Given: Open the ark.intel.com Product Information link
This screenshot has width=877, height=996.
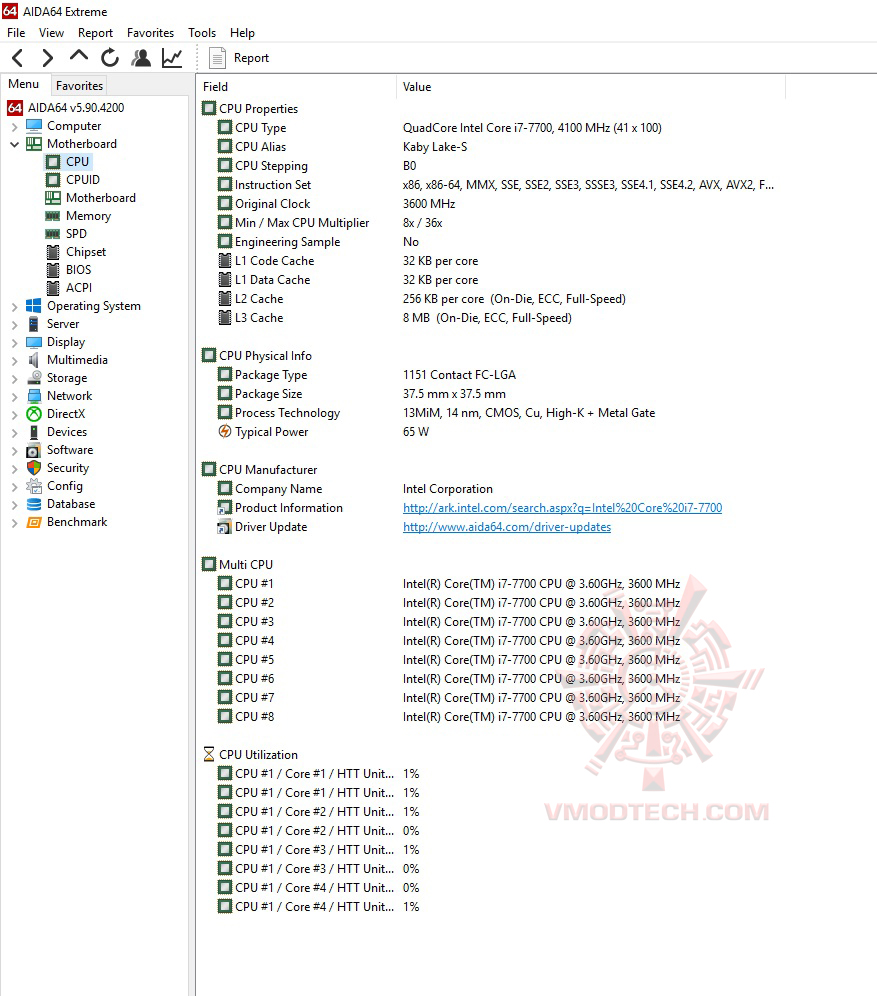Looking at the screenshot, I should click(x=562, y=508).
